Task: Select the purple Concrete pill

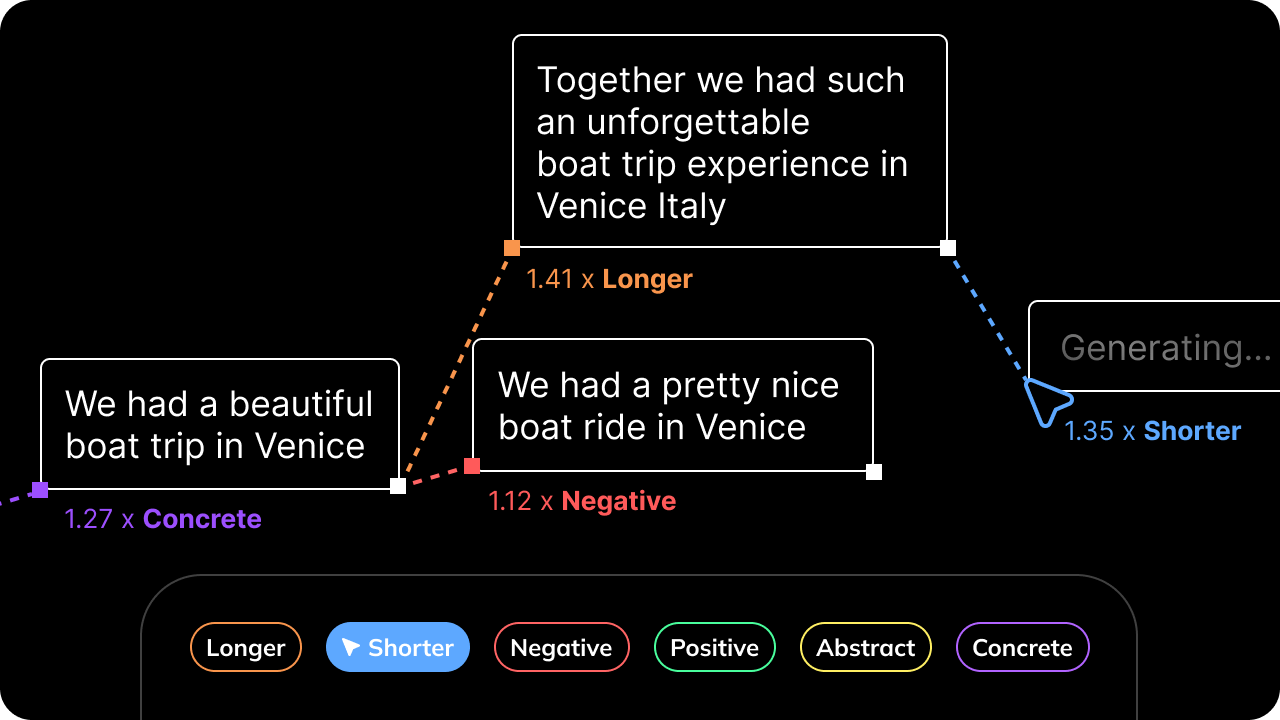Action: (1022, 647)
